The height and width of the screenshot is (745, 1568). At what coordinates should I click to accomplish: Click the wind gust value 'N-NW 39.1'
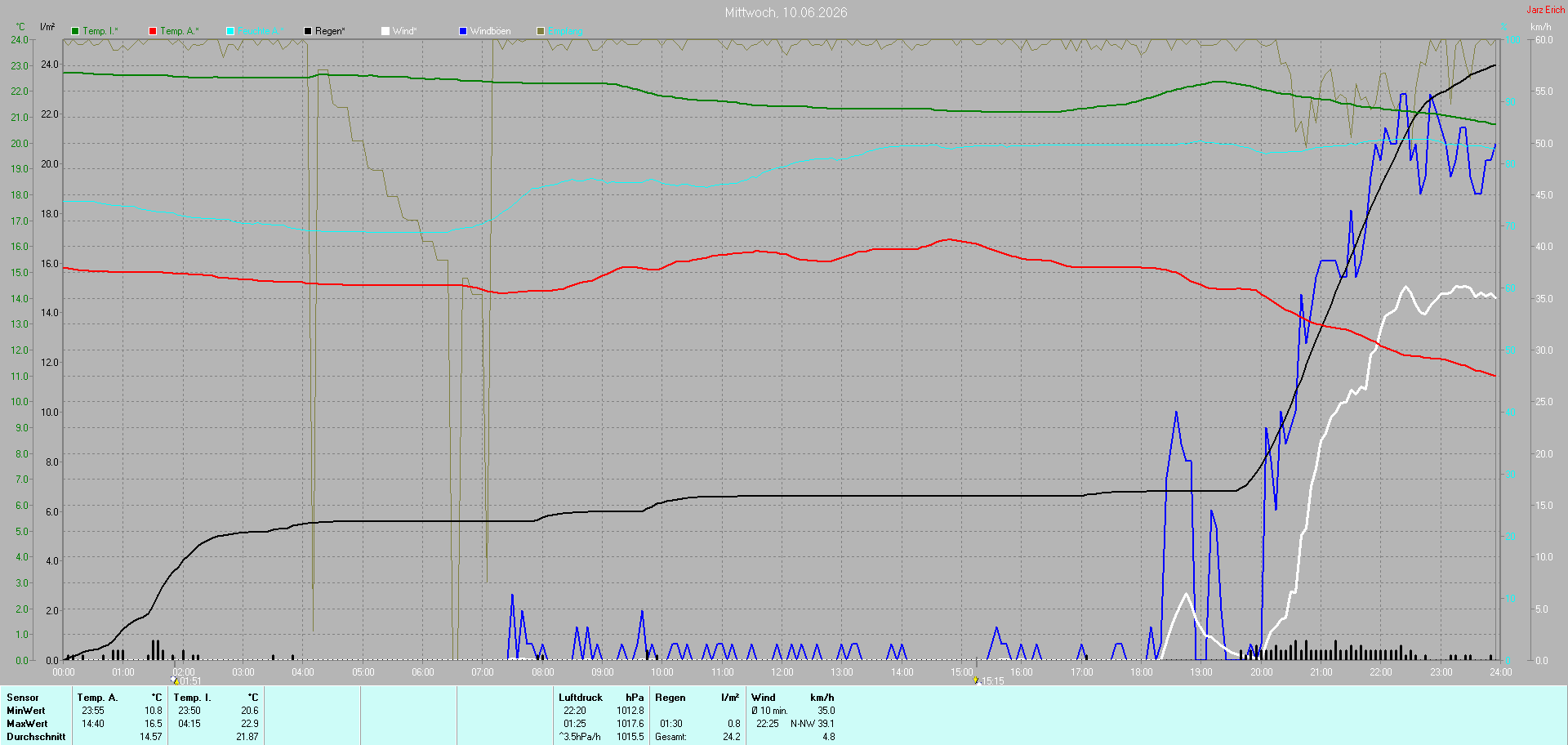(x=813, y=724)
